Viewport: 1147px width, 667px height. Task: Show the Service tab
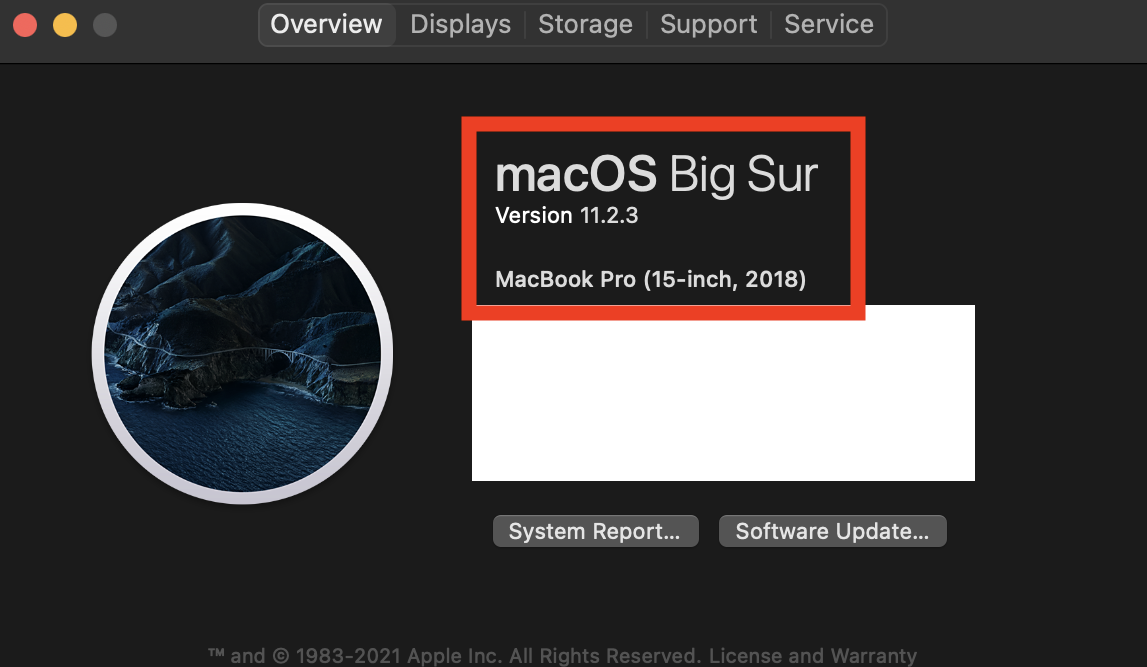point(828,25)
